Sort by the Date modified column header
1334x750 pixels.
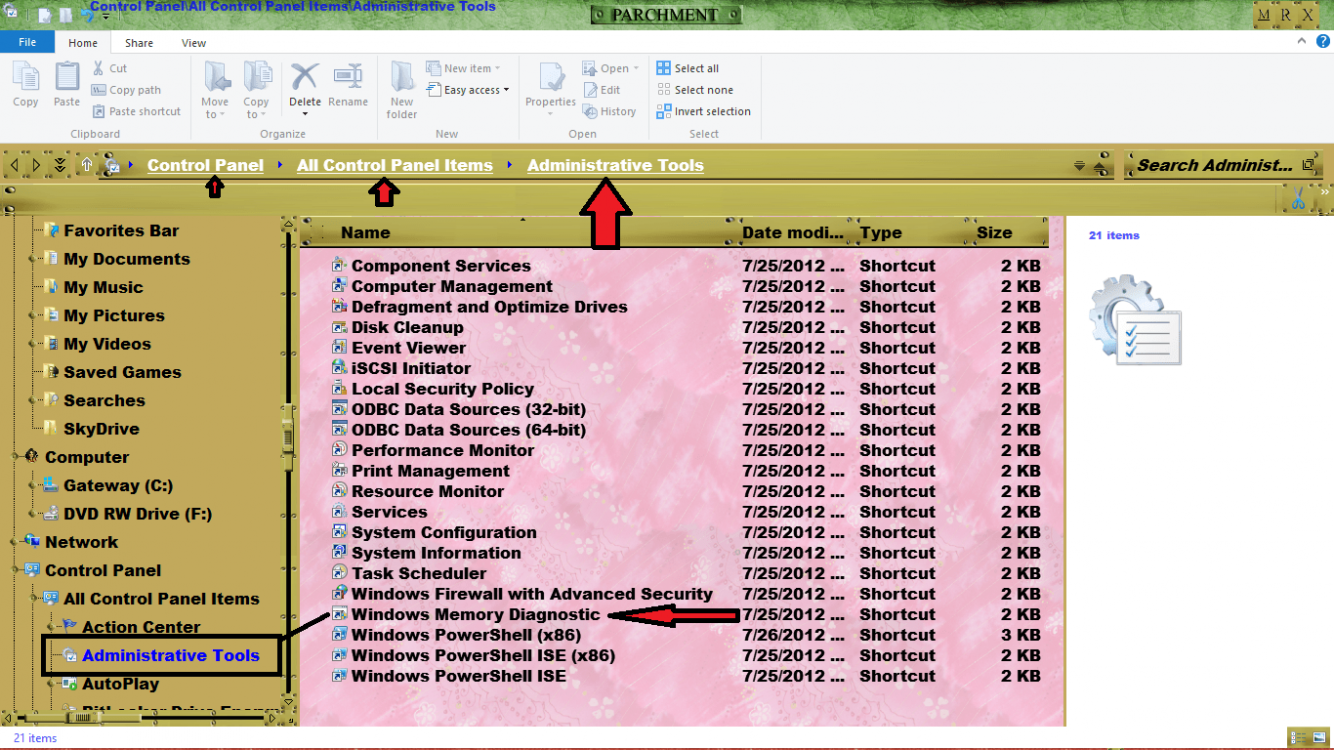coord(793,232)
